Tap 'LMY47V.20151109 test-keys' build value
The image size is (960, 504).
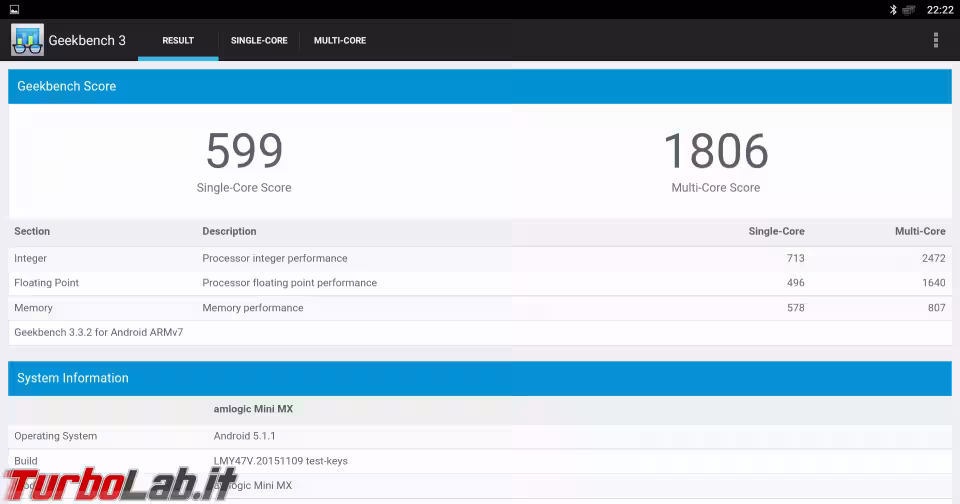[280, 461]
